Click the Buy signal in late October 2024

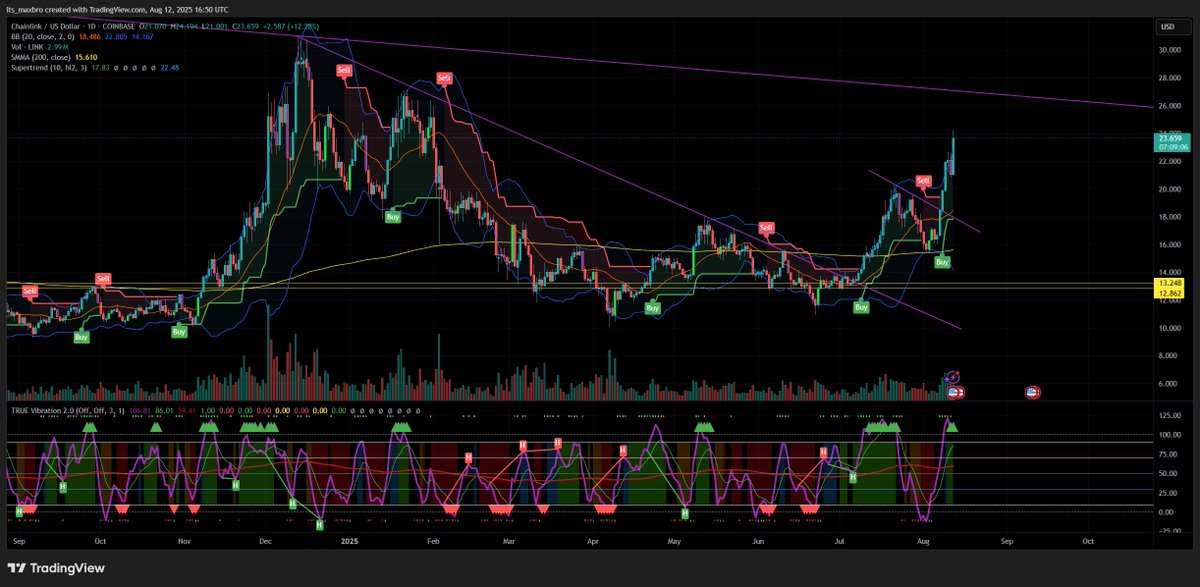(x=179, y=331)
